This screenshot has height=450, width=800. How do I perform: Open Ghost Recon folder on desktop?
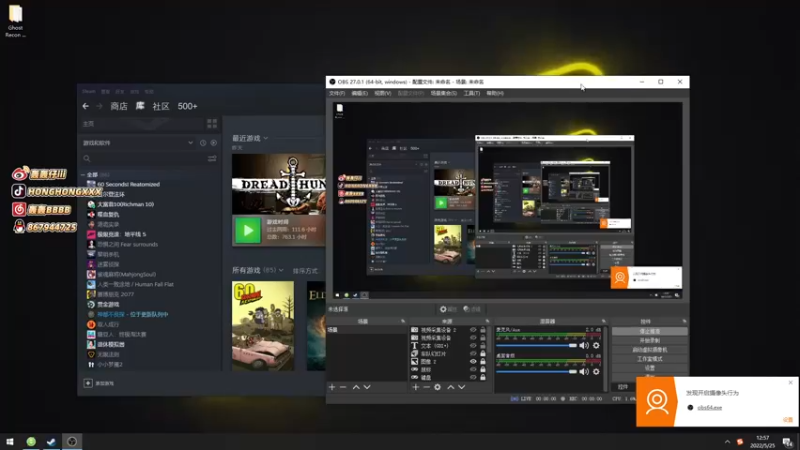pos(15,20)
